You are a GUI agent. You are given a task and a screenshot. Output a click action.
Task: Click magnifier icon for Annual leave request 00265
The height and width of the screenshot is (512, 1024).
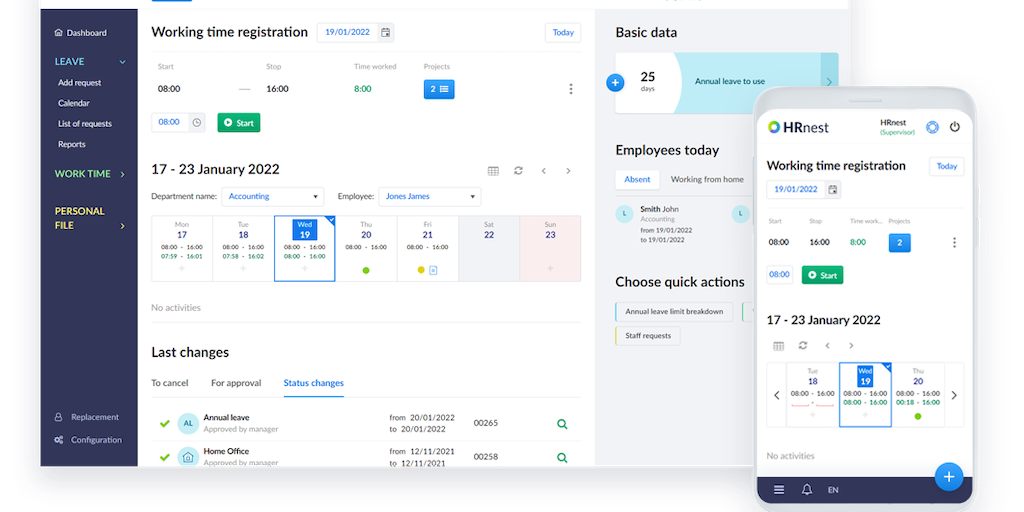point(562,424)
